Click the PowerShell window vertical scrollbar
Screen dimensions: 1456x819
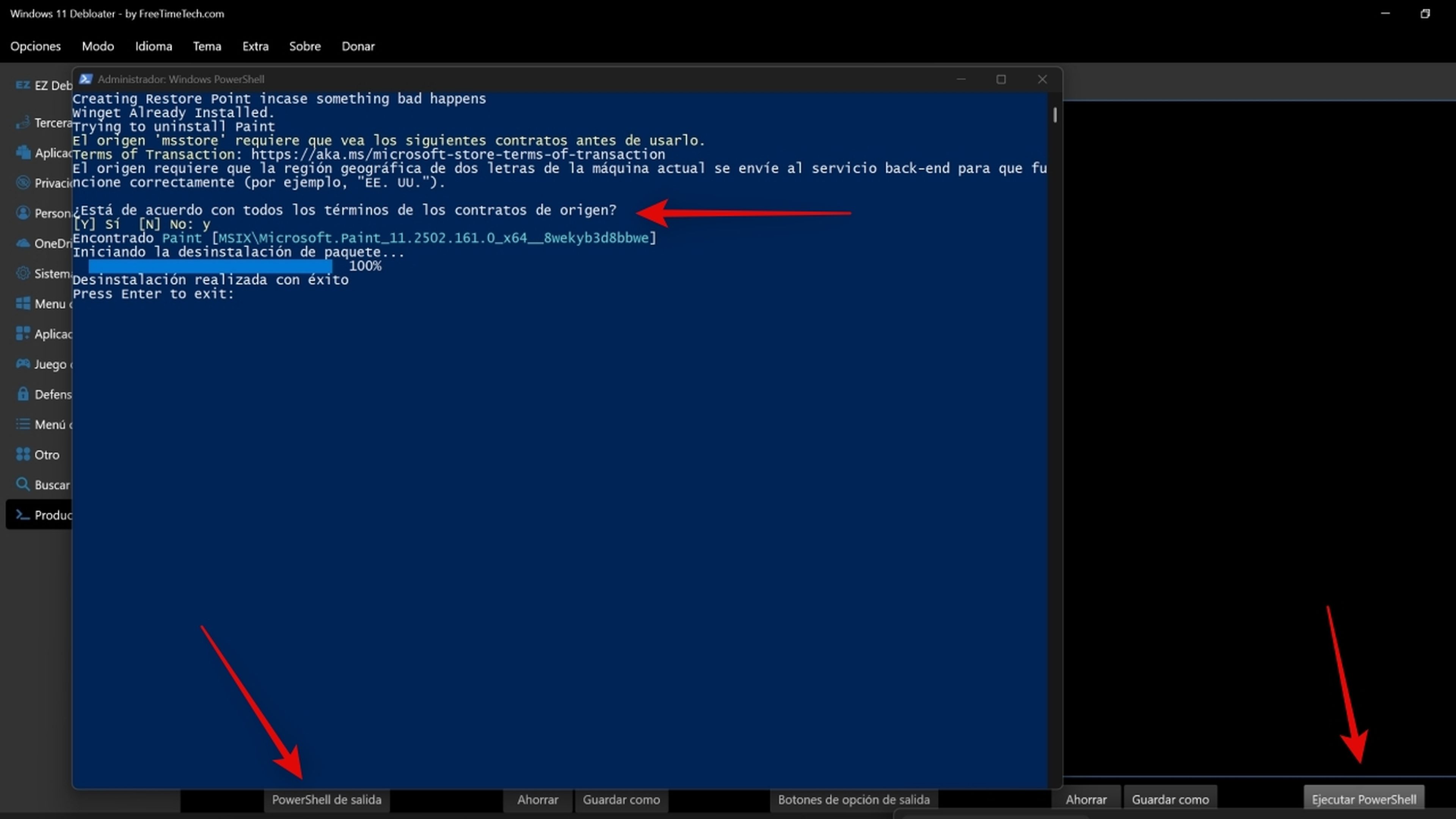[x=1055, y=115]
